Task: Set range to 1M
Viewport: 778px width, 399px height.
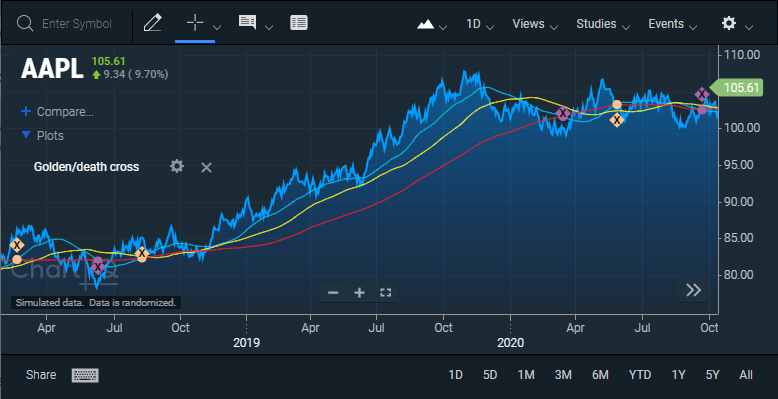Action: (526, 375)
